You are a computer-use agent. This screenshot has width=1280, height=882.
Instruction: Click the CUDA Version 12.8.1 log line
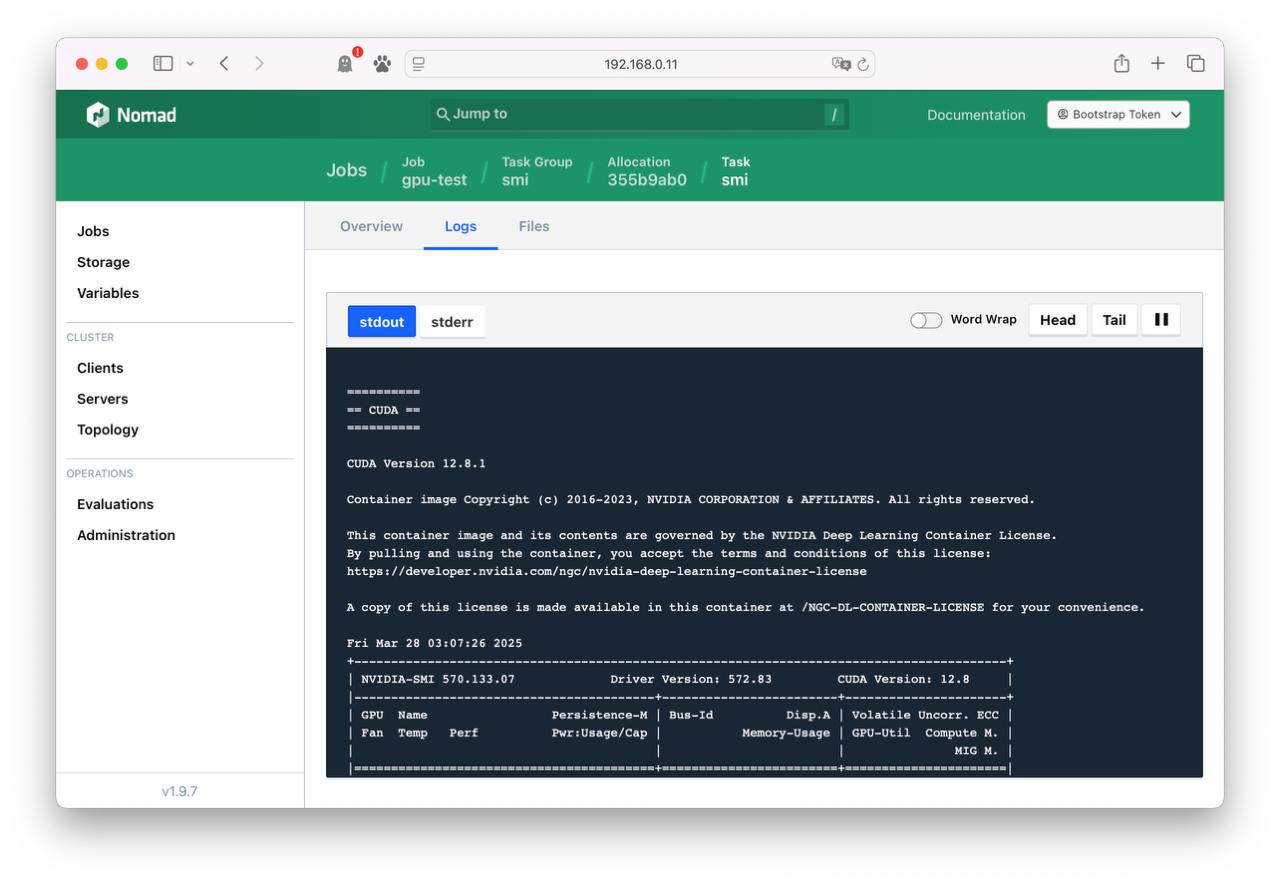416,464
